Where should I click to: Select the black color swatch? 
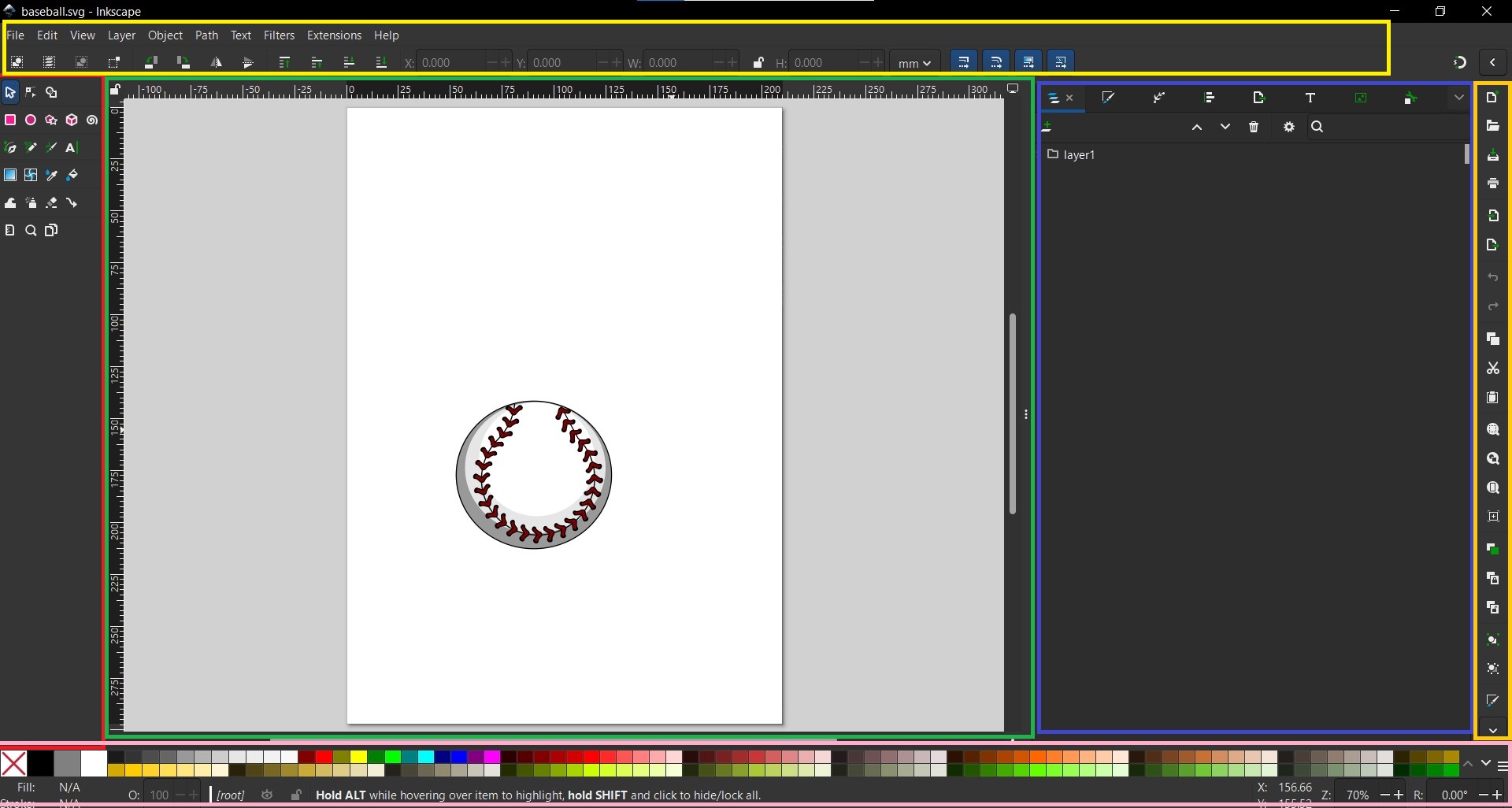(x=39, y=763)
